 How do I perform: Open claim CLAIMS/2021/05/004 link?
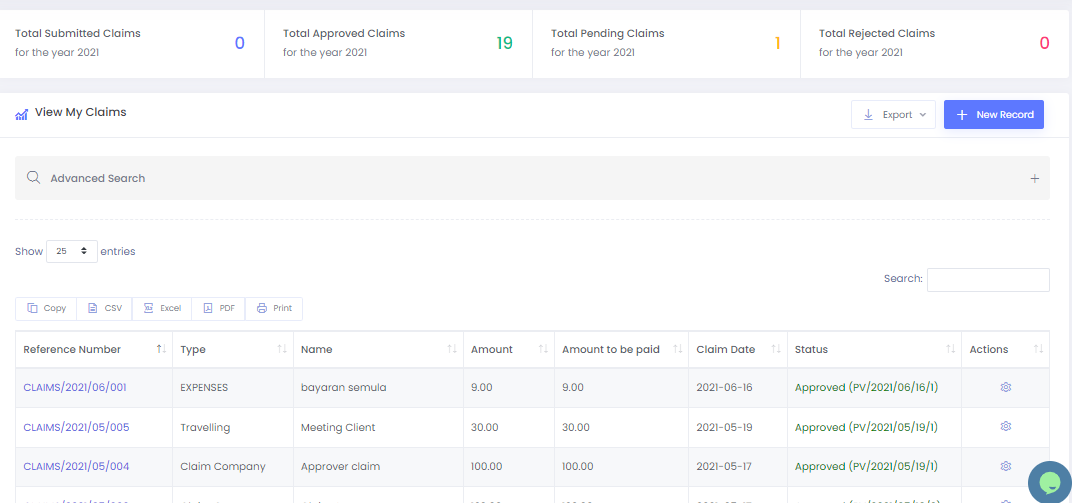77,466
